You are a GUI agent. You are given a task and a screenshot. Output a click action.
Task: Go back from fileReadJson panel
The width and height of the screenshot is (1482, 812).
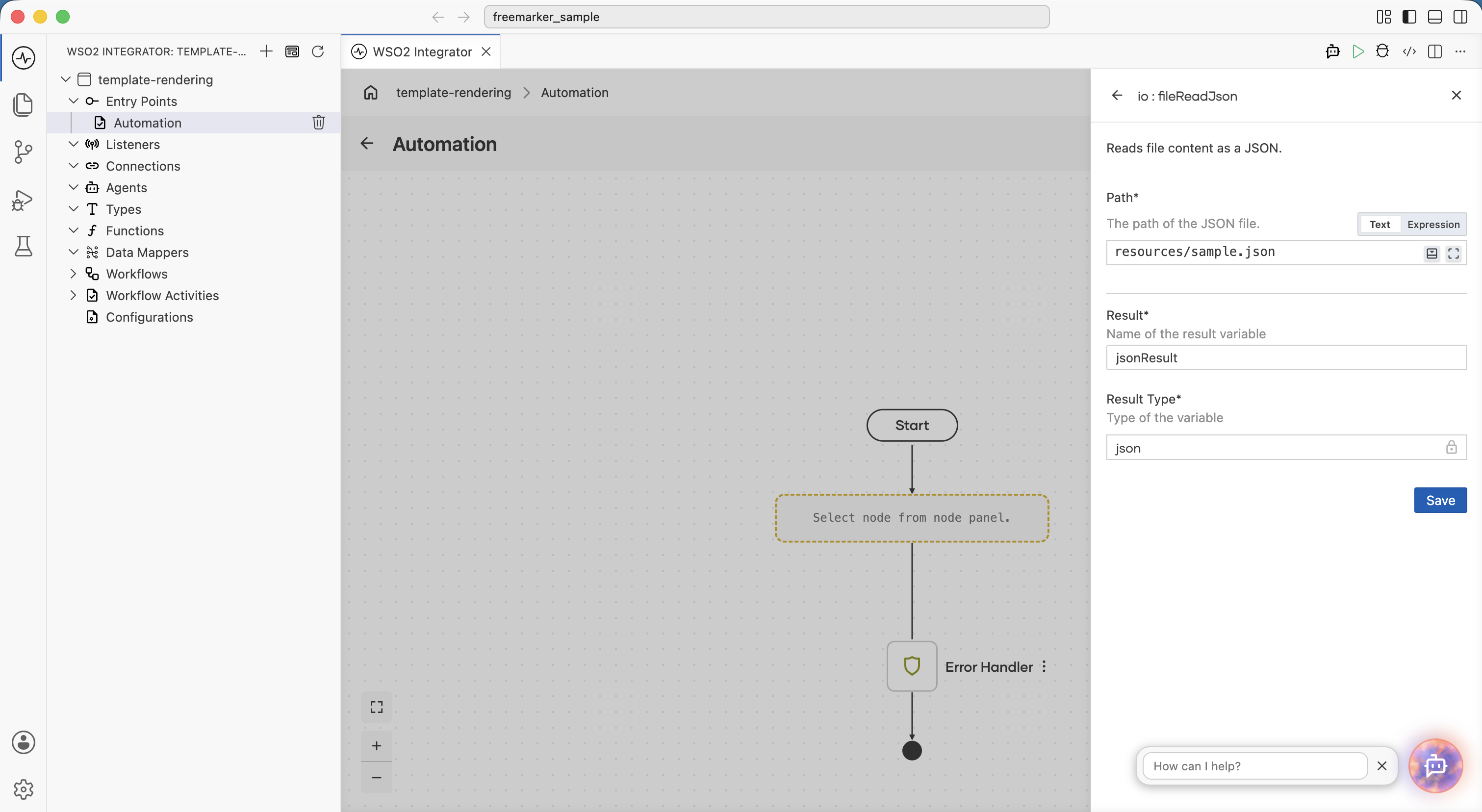(x=1117, y=96)
